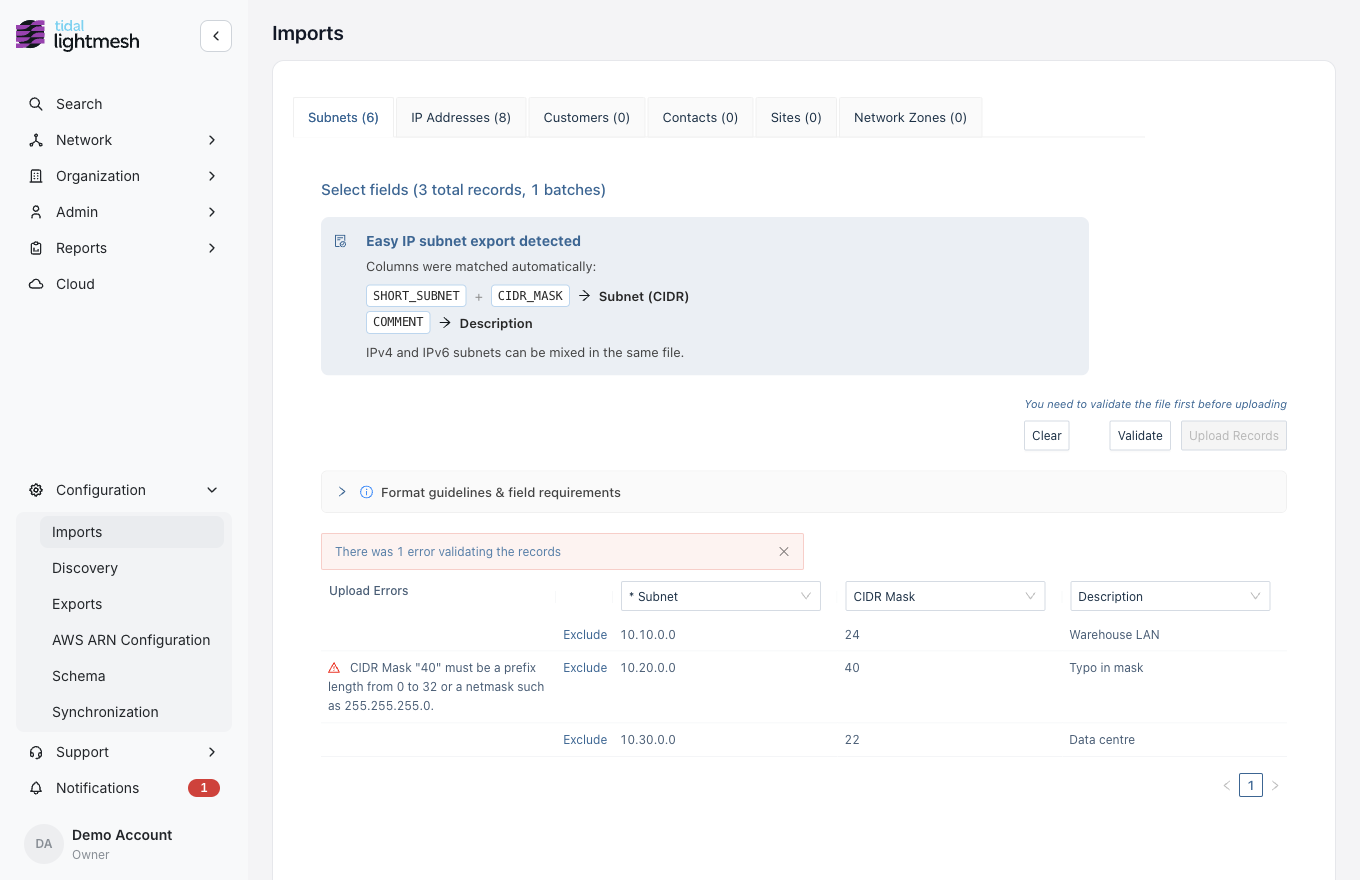Click the Tidal LightMesh logo
The height and width of the screenshot is (880, 1360).
[78, 35]
